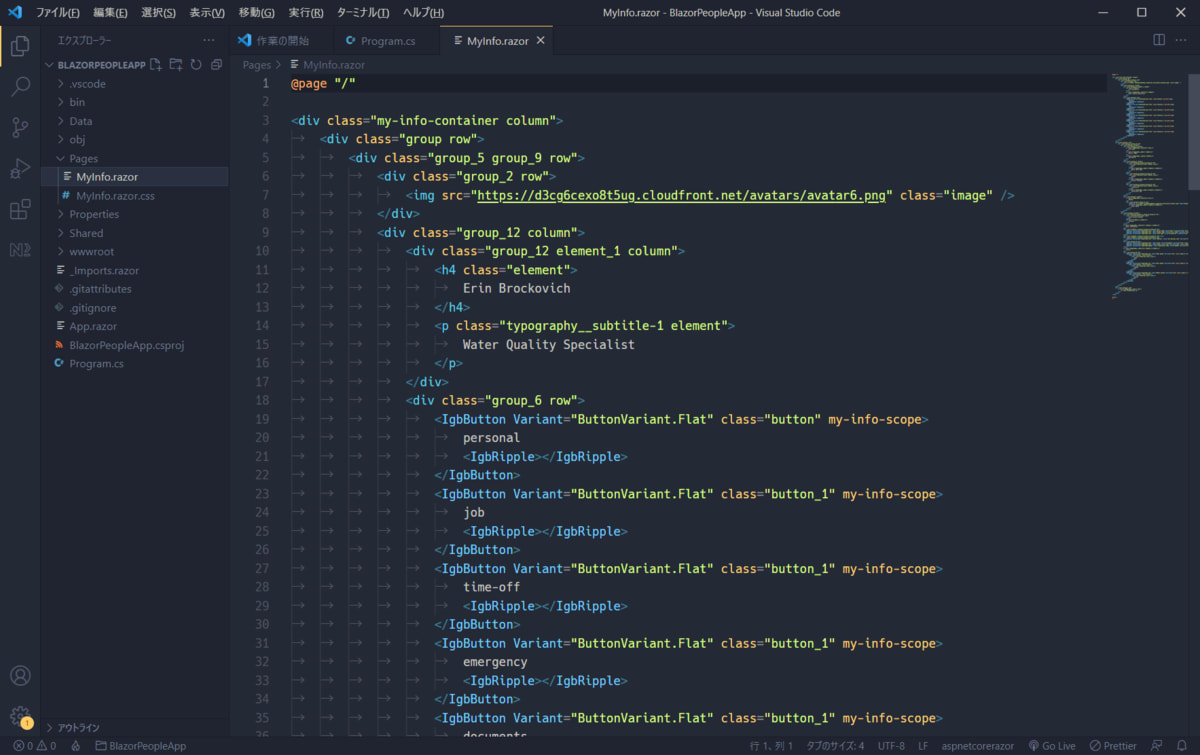The image size is (1200, 755).
Task: Open the Run and Debug view
Action: (20, 168)
